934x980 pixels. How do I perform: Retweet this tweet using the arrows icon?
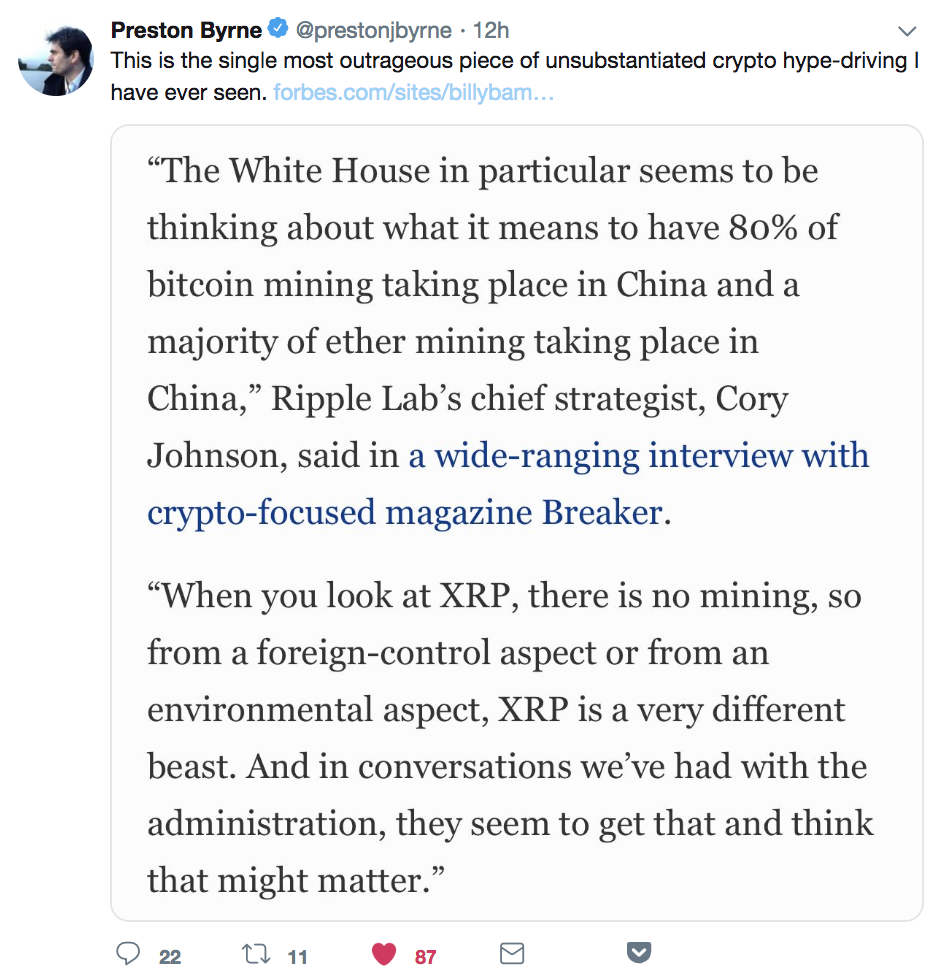(256, 954)
